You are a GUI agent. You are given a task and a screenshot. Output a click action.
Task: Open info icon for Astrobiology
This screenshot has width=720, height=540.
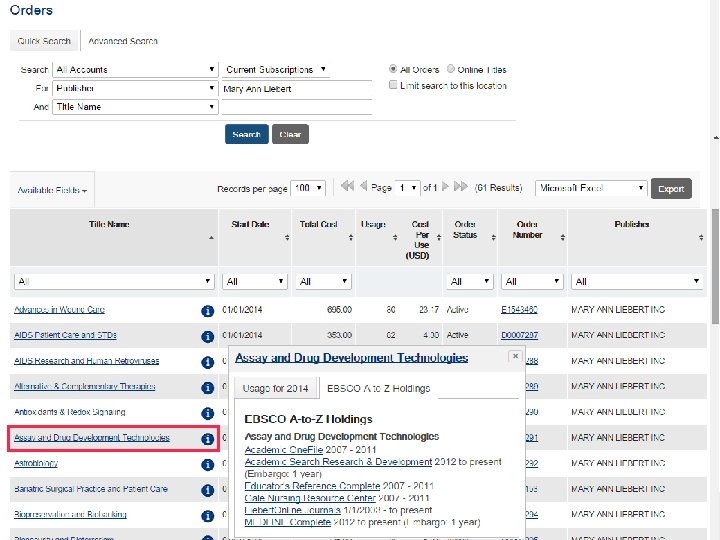pyautogui.click(x=208, y=465)
